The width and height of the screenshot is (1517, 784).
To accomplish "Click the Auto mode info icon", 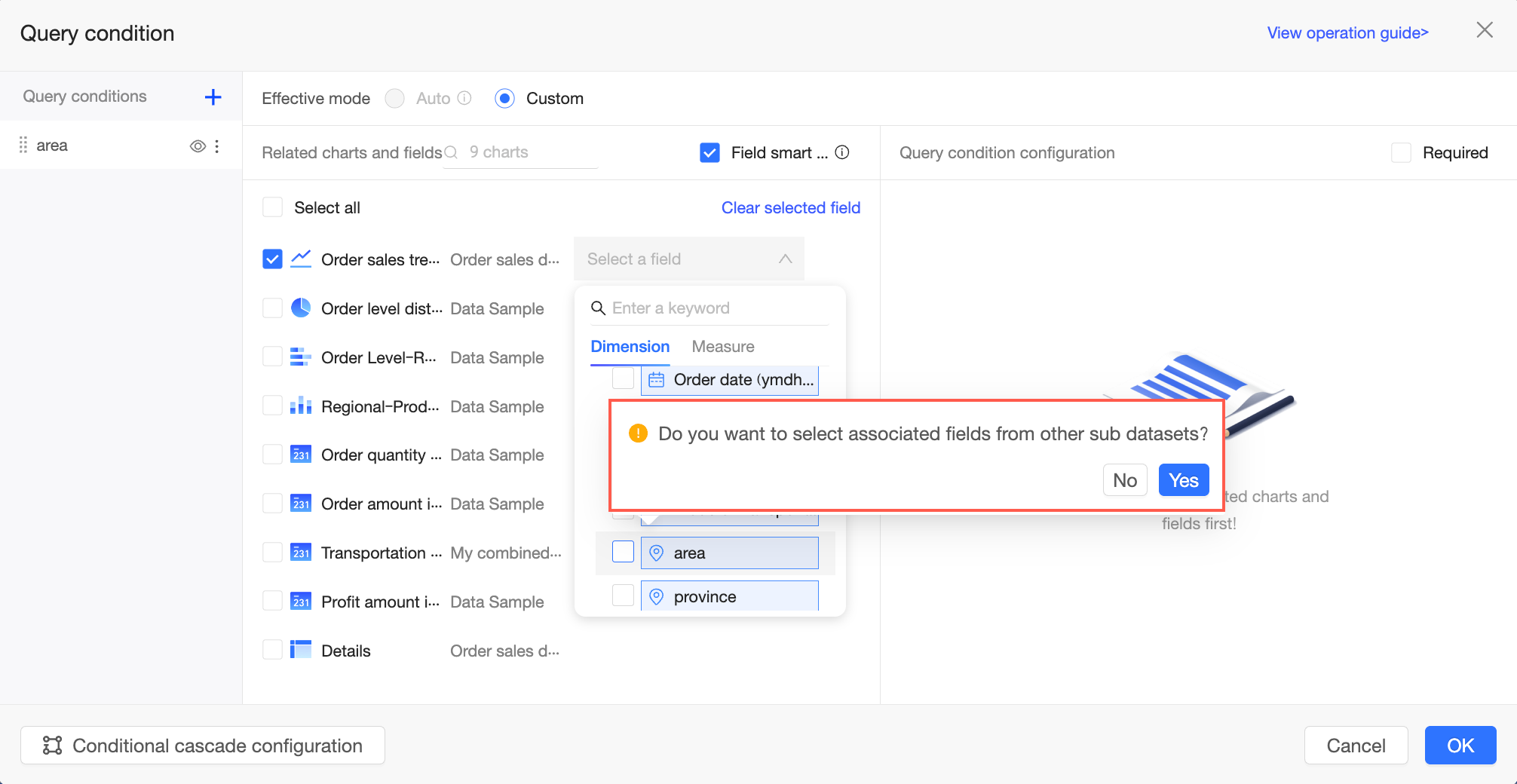I will 464,98.
